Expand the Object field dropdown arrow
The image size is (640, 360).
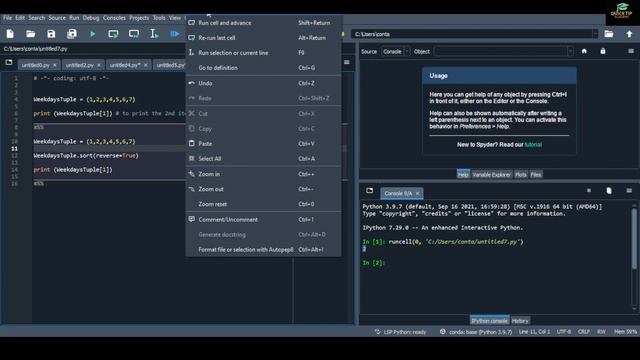click(570, 51)
